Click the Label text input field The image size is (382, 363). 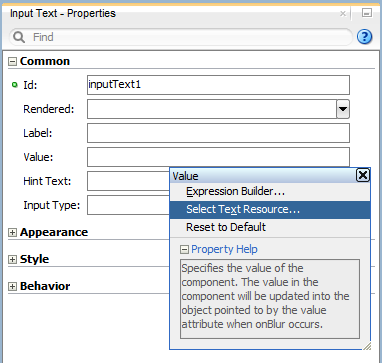218,133
